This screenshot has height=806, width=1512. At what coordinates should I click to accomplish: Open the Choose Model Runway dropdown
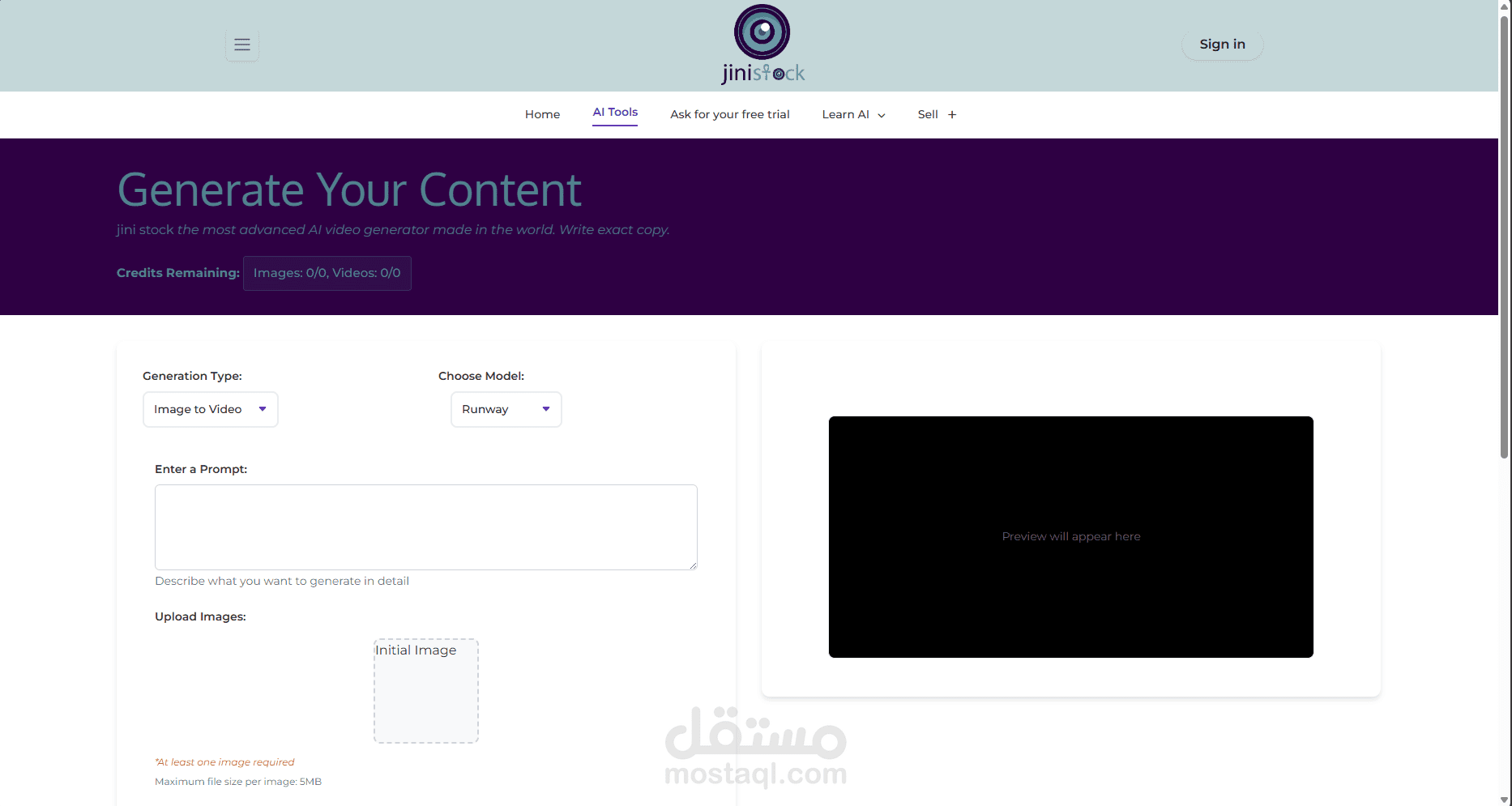(506, 409)
